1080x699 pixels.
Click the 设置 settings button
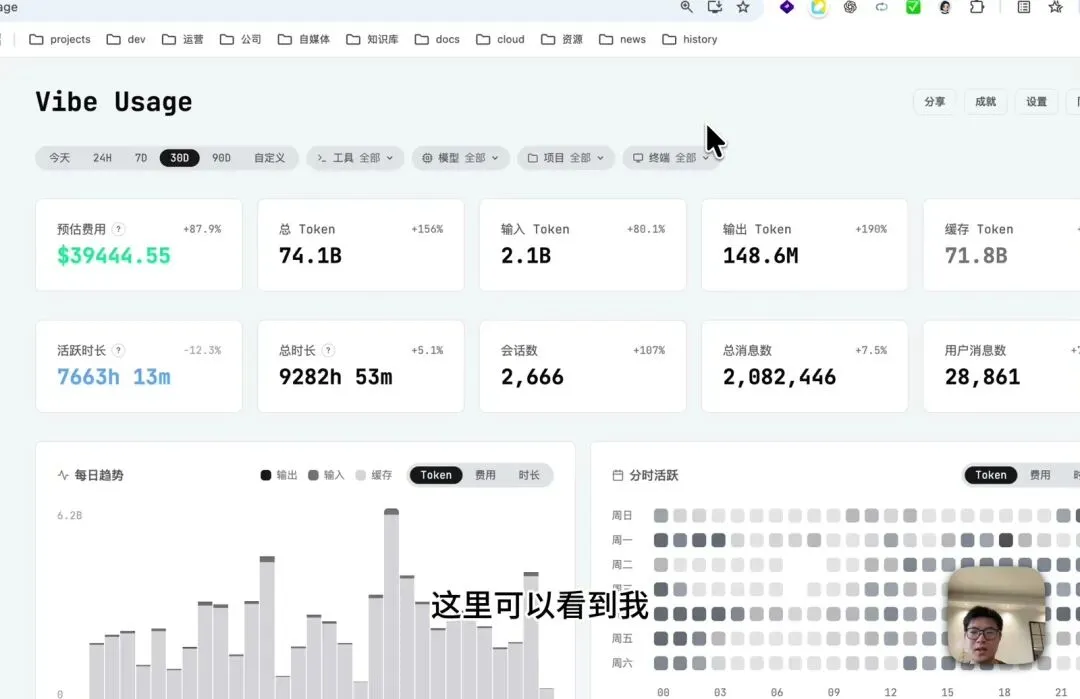tap(1037, 102)
